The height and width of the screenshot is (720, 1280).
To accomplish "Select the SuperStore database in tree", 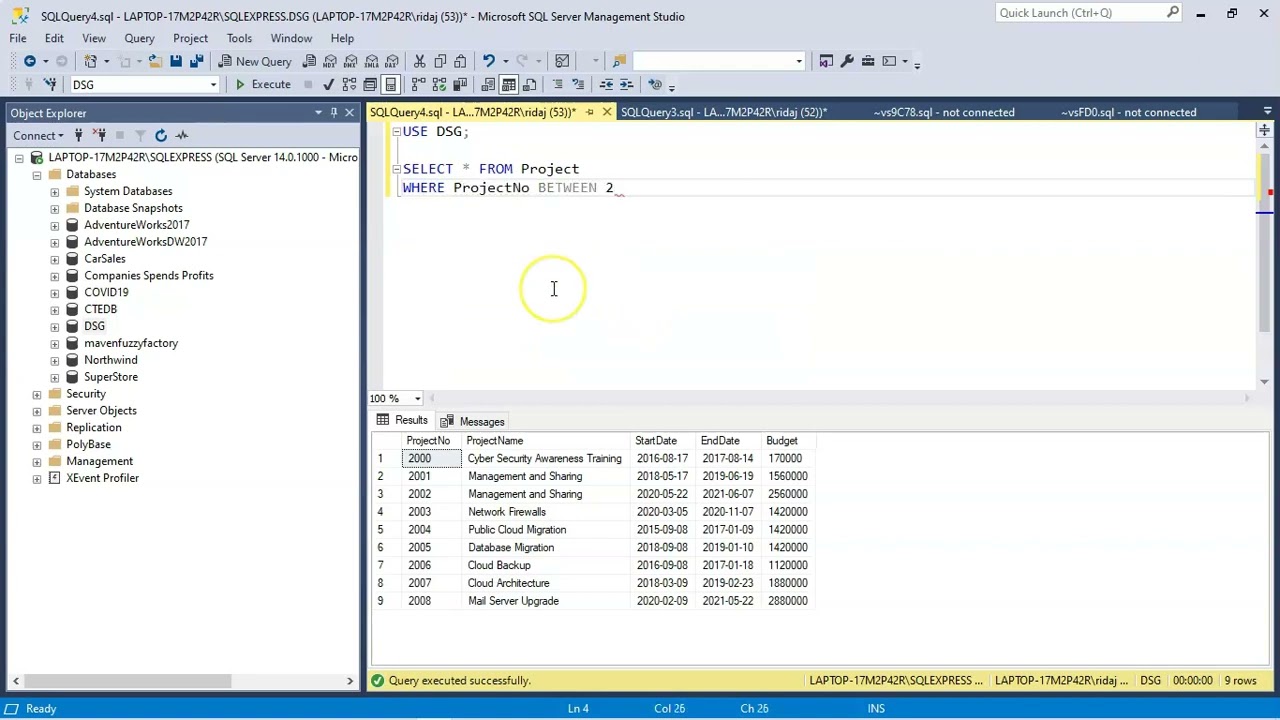I will click(111, 377).
